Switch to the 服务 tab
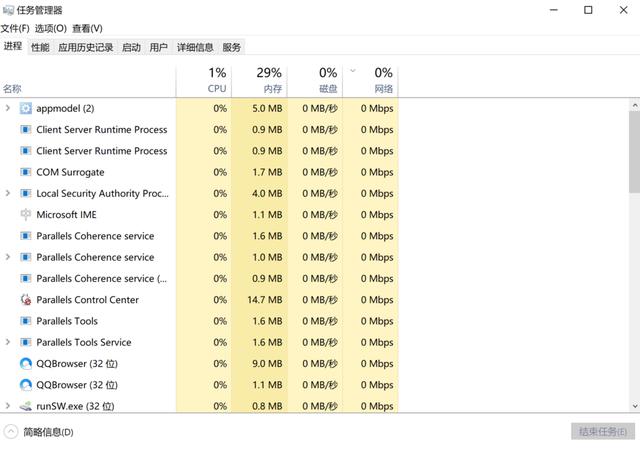640x449 pixels. click(231, 47)
